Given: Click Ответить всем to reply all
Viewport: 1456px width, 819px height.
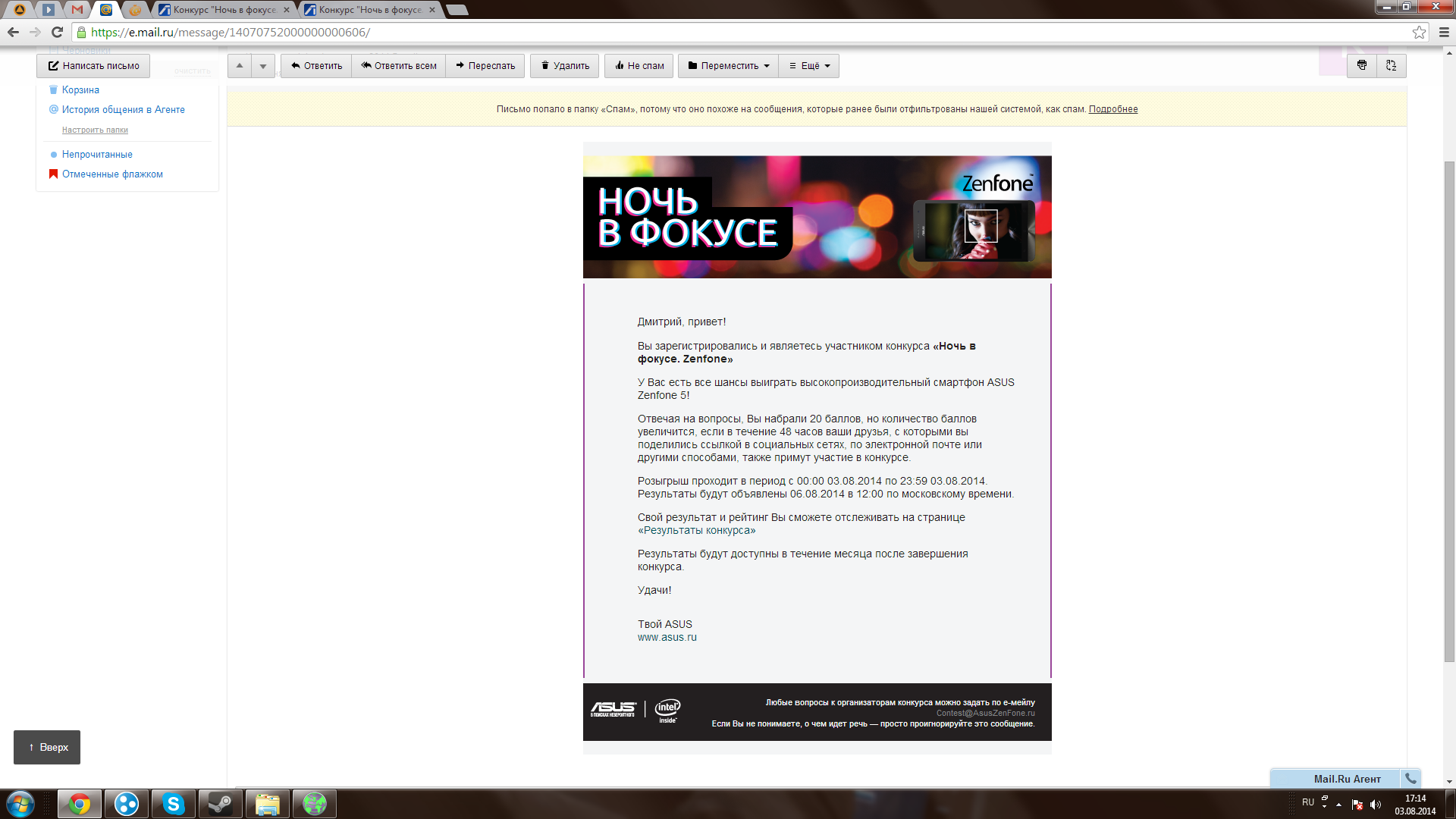Looking at the screenshot, I should coord(399,66).
